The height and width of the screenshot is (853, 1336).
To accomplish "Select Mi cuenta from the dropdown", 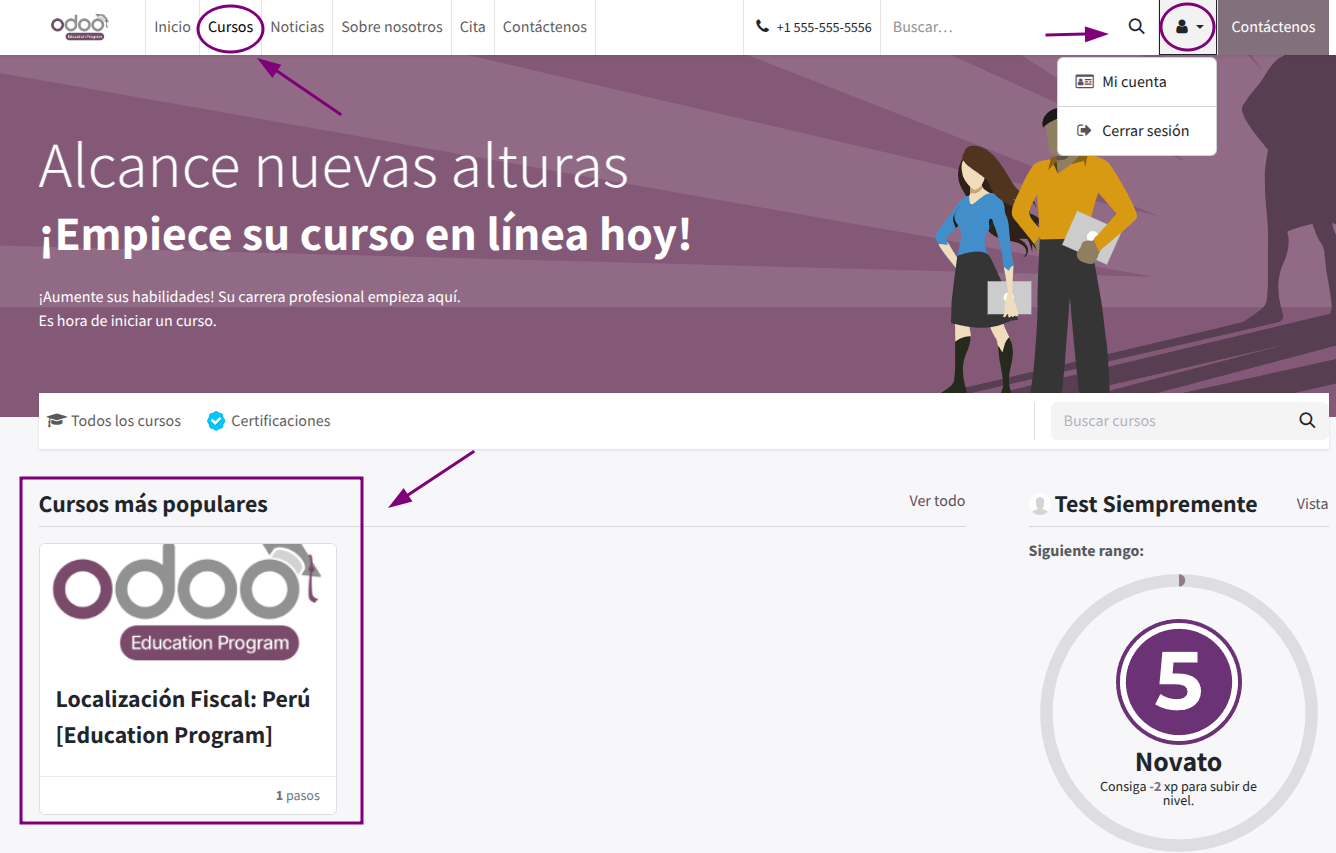I will pos(1137,82).
